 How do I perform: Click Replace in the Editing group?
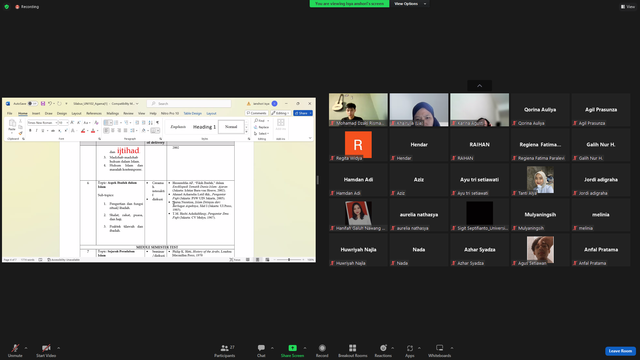pyautogui.click(x=262, y=127)
